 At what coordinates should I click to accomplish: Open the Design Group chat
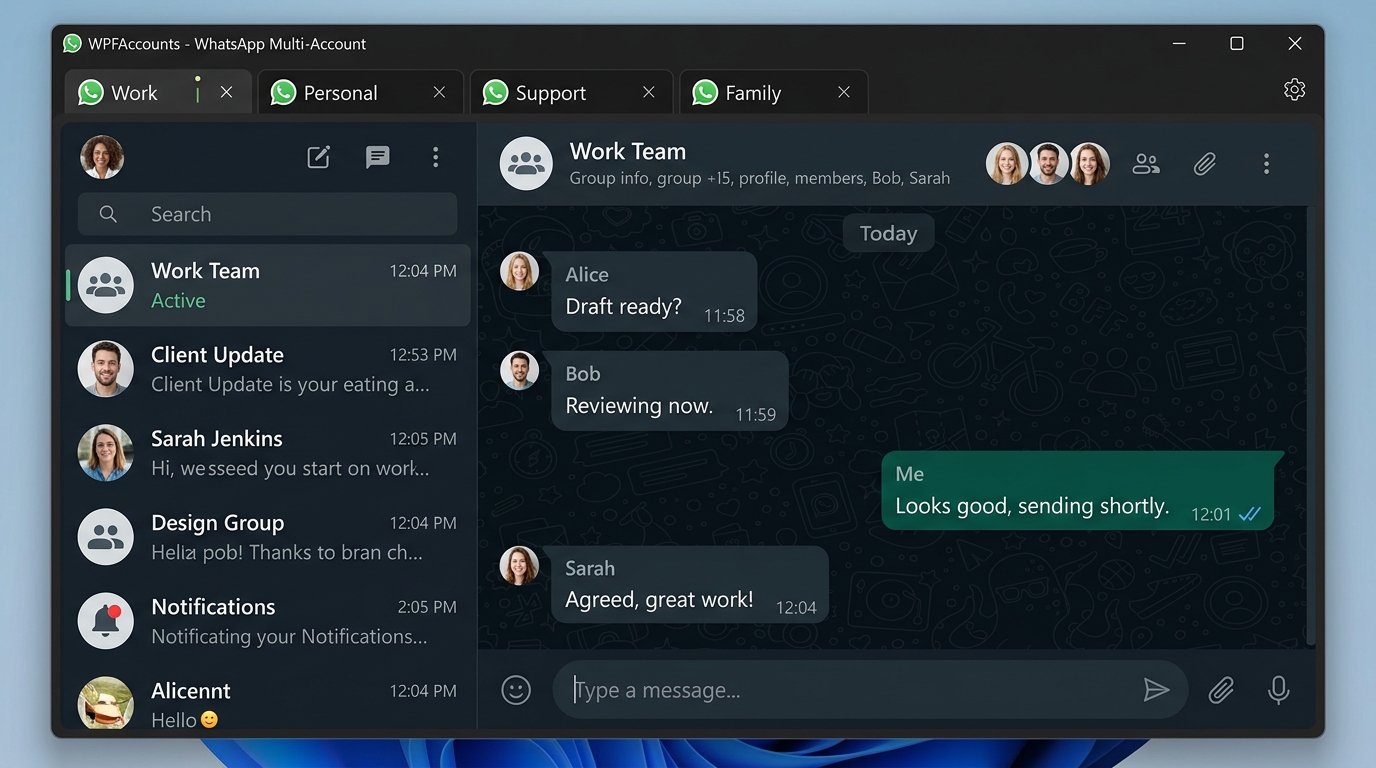[267, 537]
